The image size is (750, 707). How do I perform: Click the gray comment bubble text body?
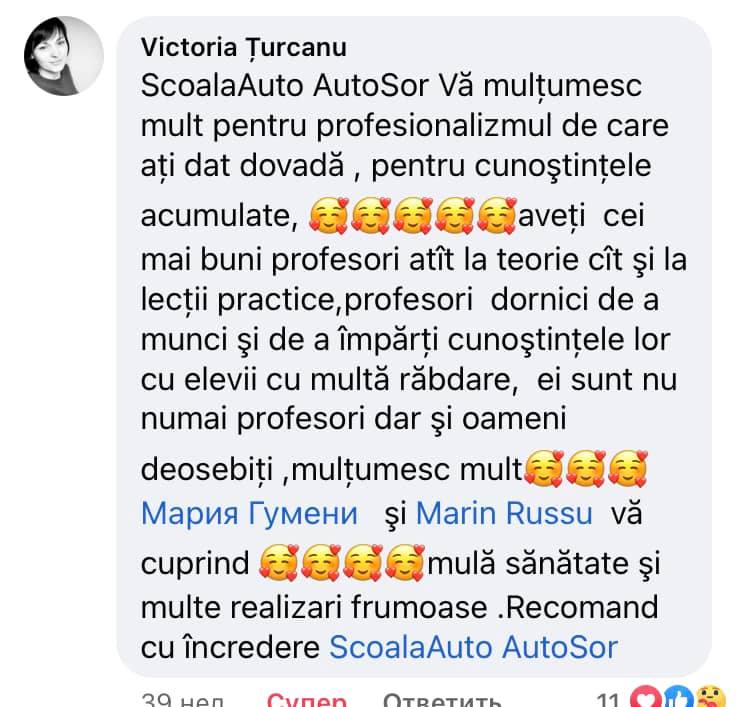coord(414,346)
